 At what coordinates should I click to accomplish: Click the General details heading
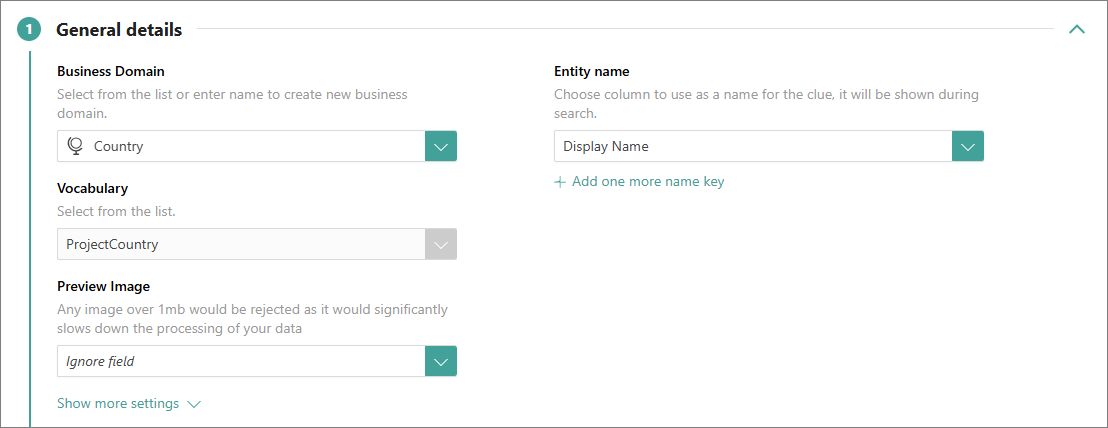click(x=119, y=30)
